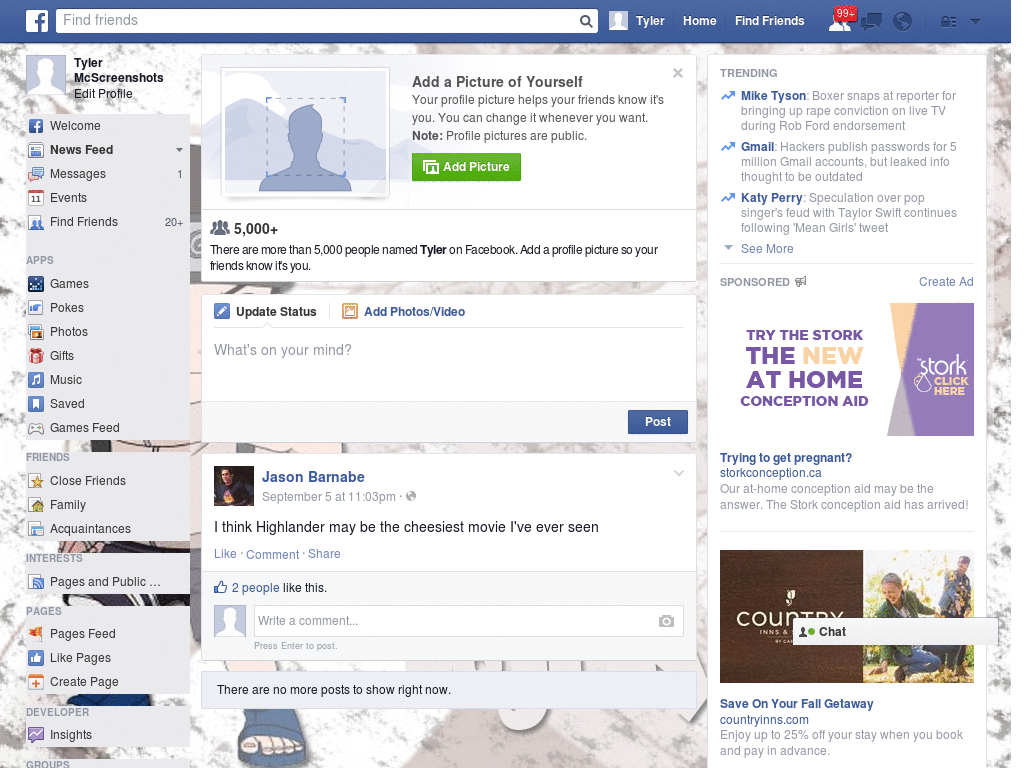Click the Find friends search field
The width and height of the screenshot is (1024, 768).
click(317, 21)
